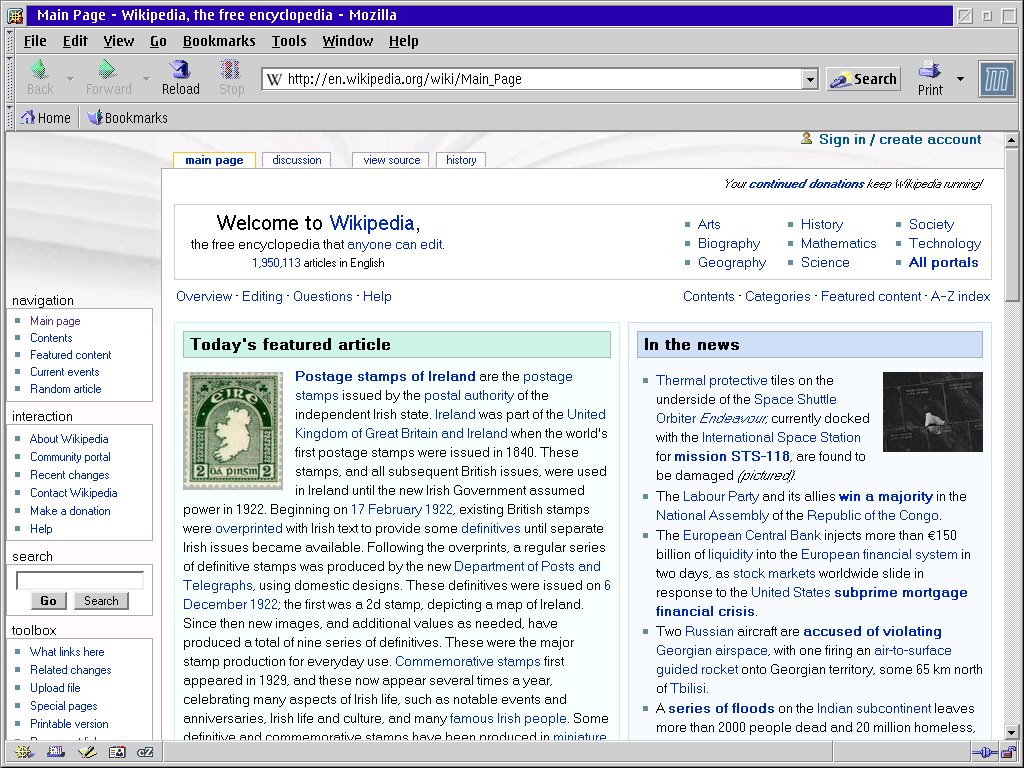The width and height of the screenshot is (1024, 768).
Task: Open the Bookmarks menu
Action: coord(219,41)
